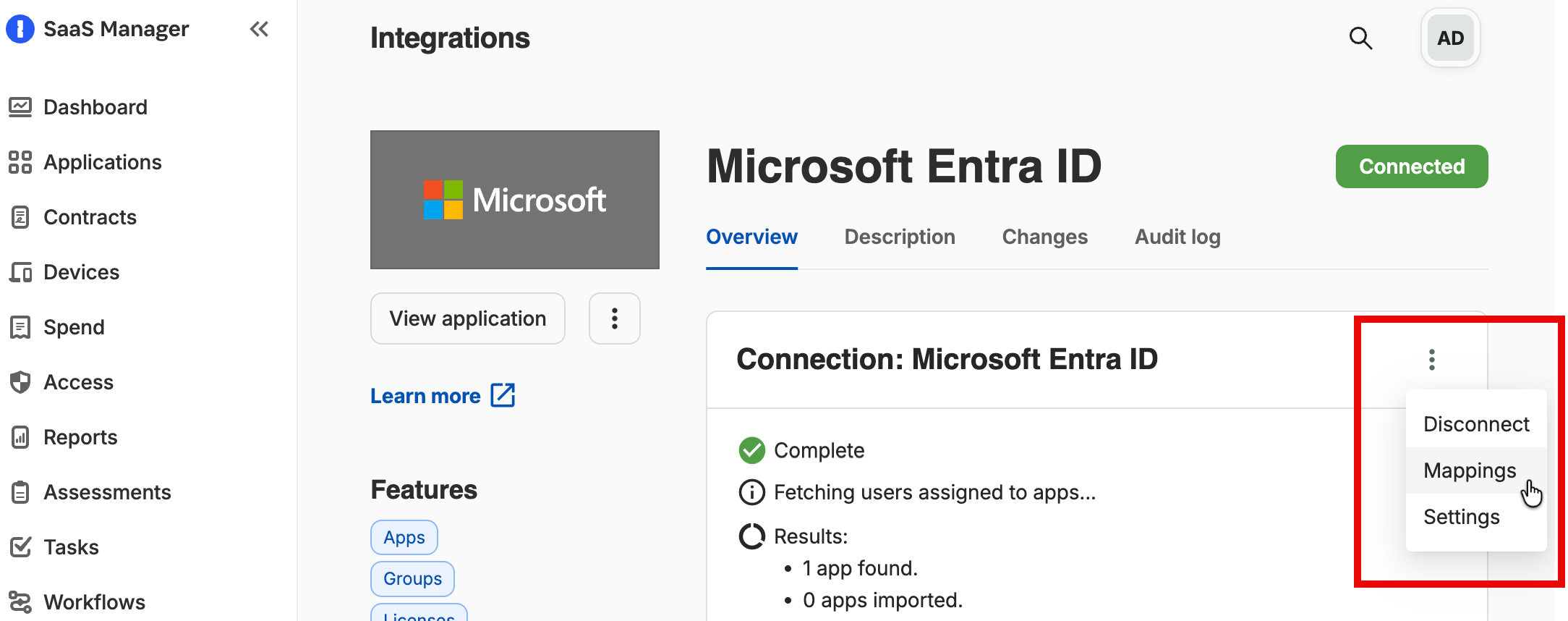
Task: Collapse the sidebar with double-chevron icon
Action: (259, 29)
